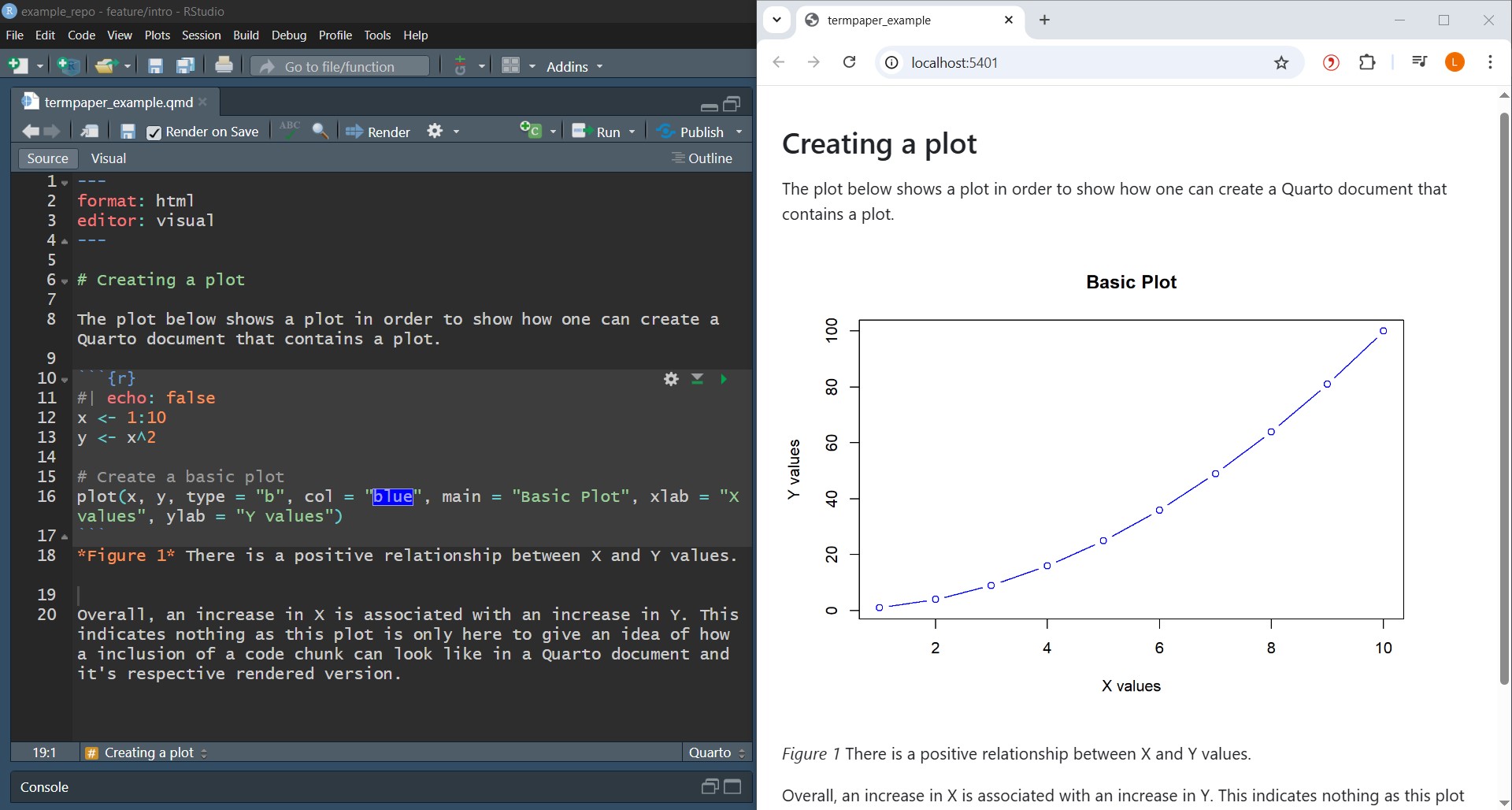Open recent files dropdown arrow
Viewport: 1512px width, 810px height.
[128, 67]
